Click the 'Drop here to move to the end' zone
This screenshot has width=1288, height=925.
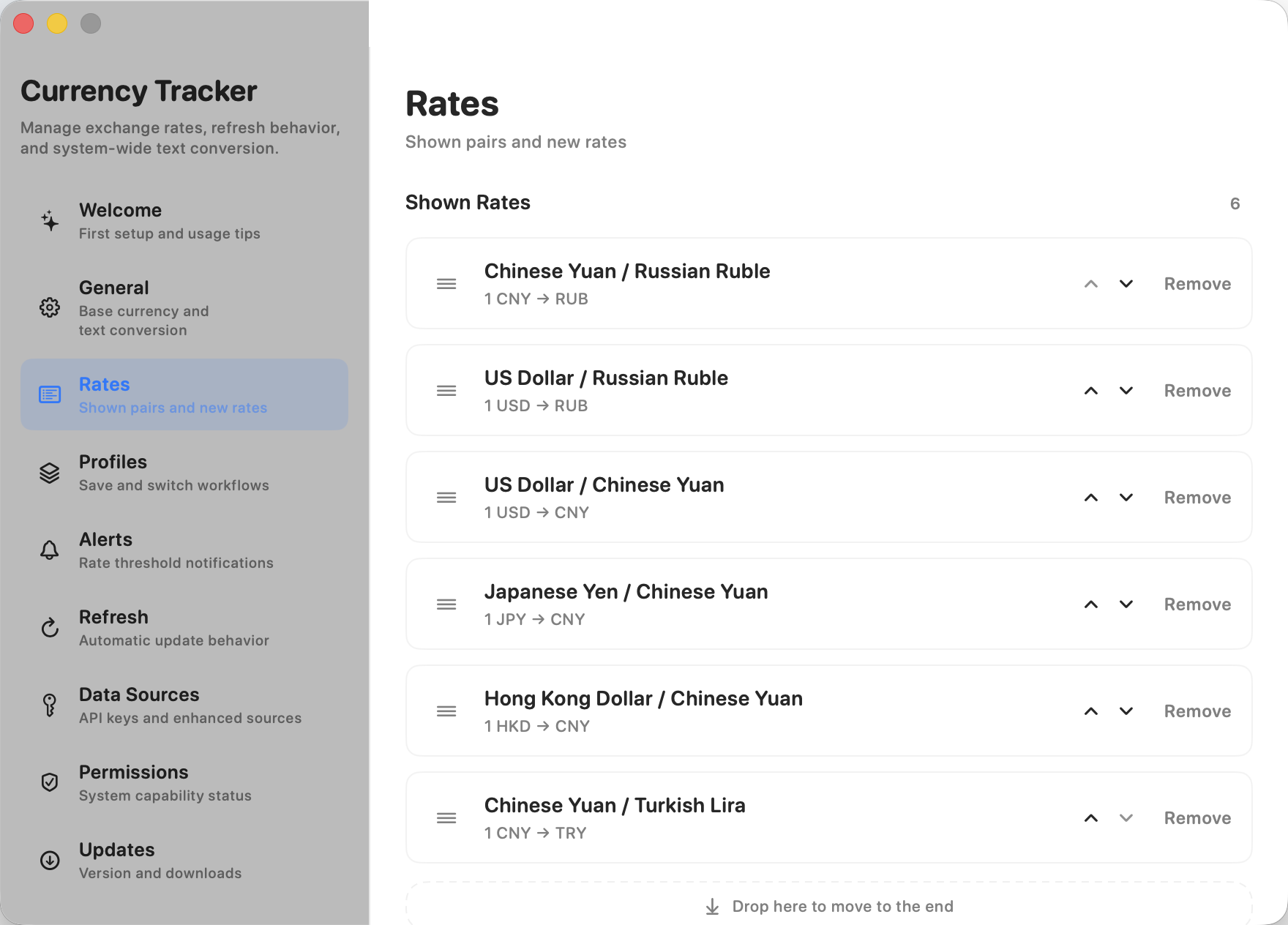[828, 906]
